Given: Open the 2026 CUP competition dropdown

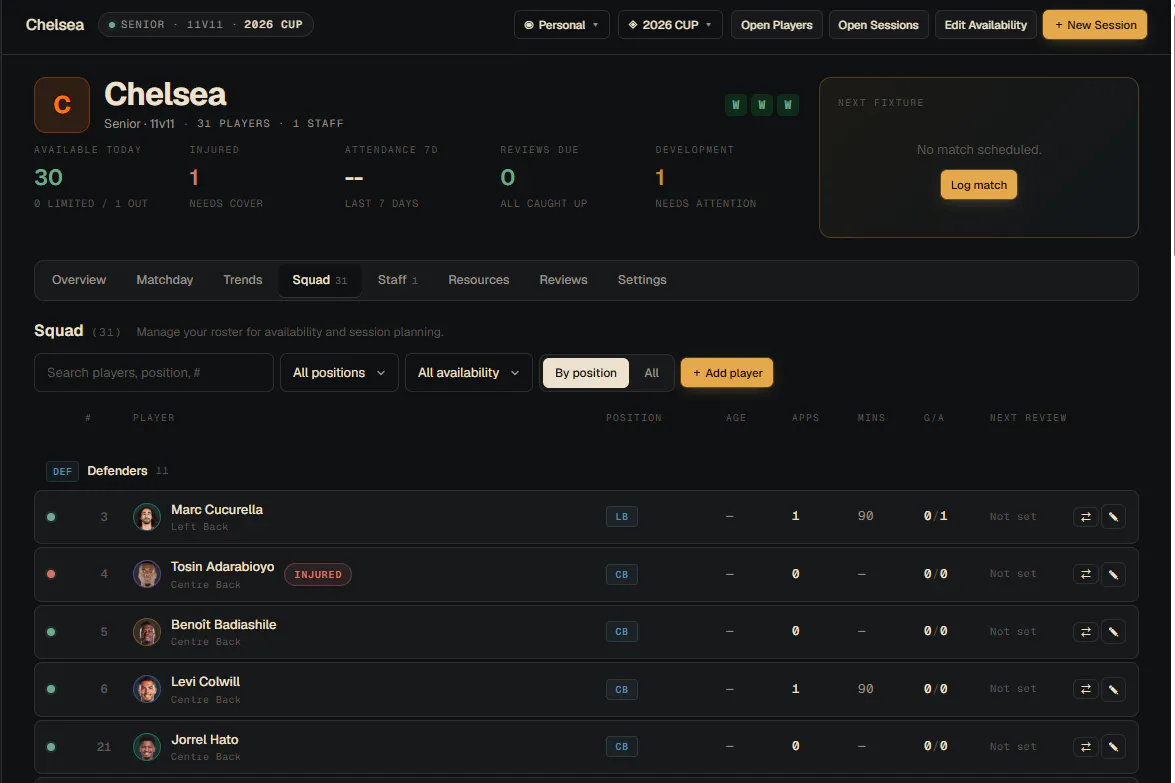Looking at the screenshot, I should (670, 25).
